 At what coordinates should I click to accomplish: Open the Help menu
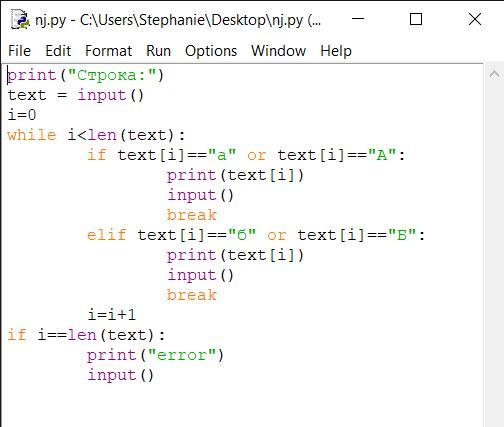[x=336, y=51]
